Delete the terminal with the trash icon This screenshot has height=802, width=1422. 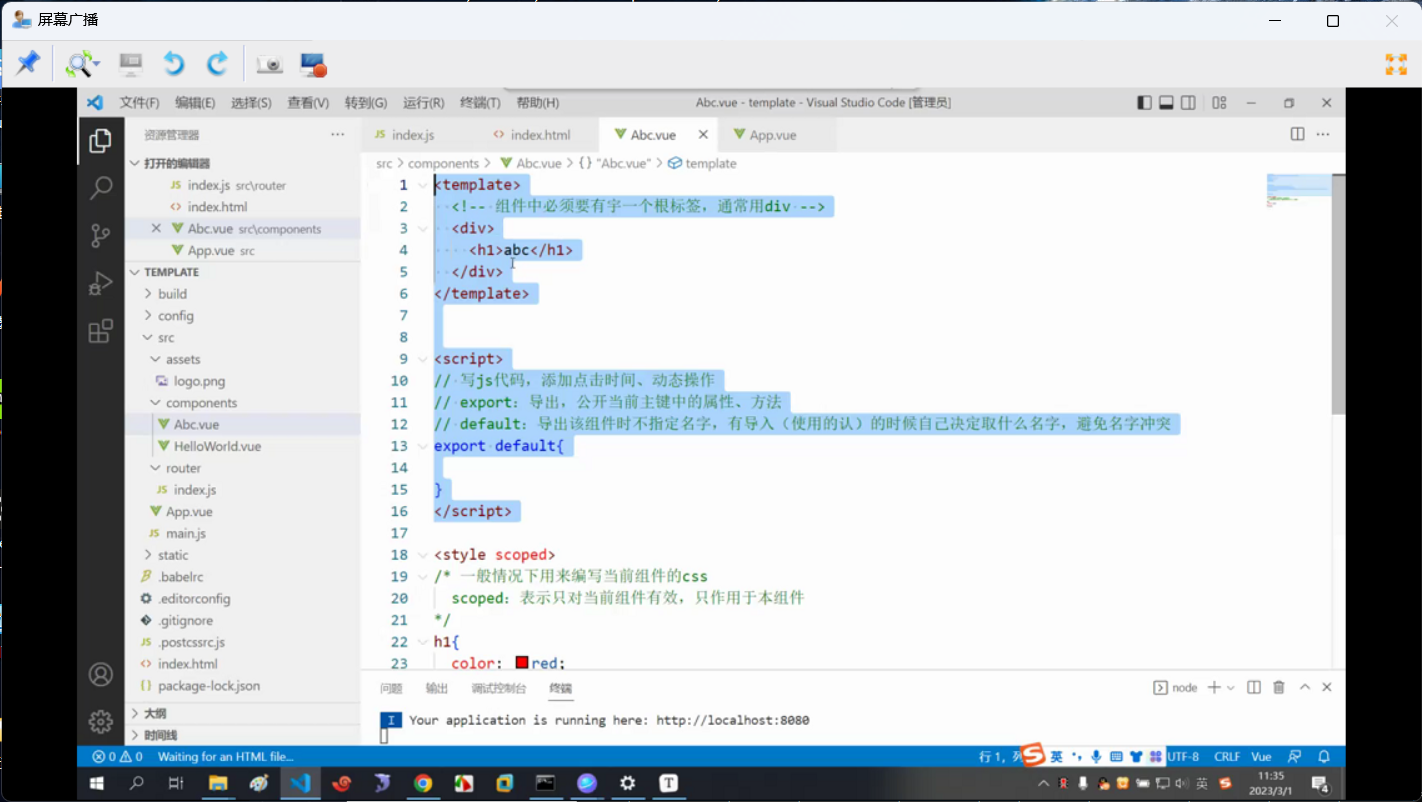click(1279, 688)
